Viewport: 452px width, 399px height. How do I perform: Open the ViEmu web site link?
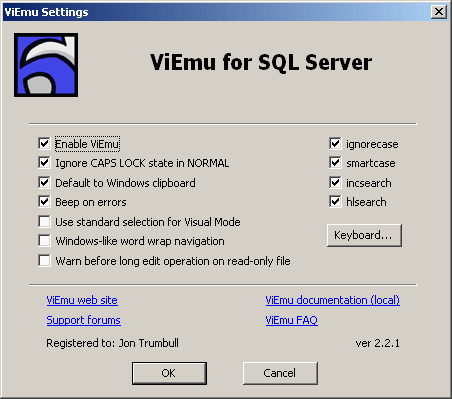click(x=82, y=300)
